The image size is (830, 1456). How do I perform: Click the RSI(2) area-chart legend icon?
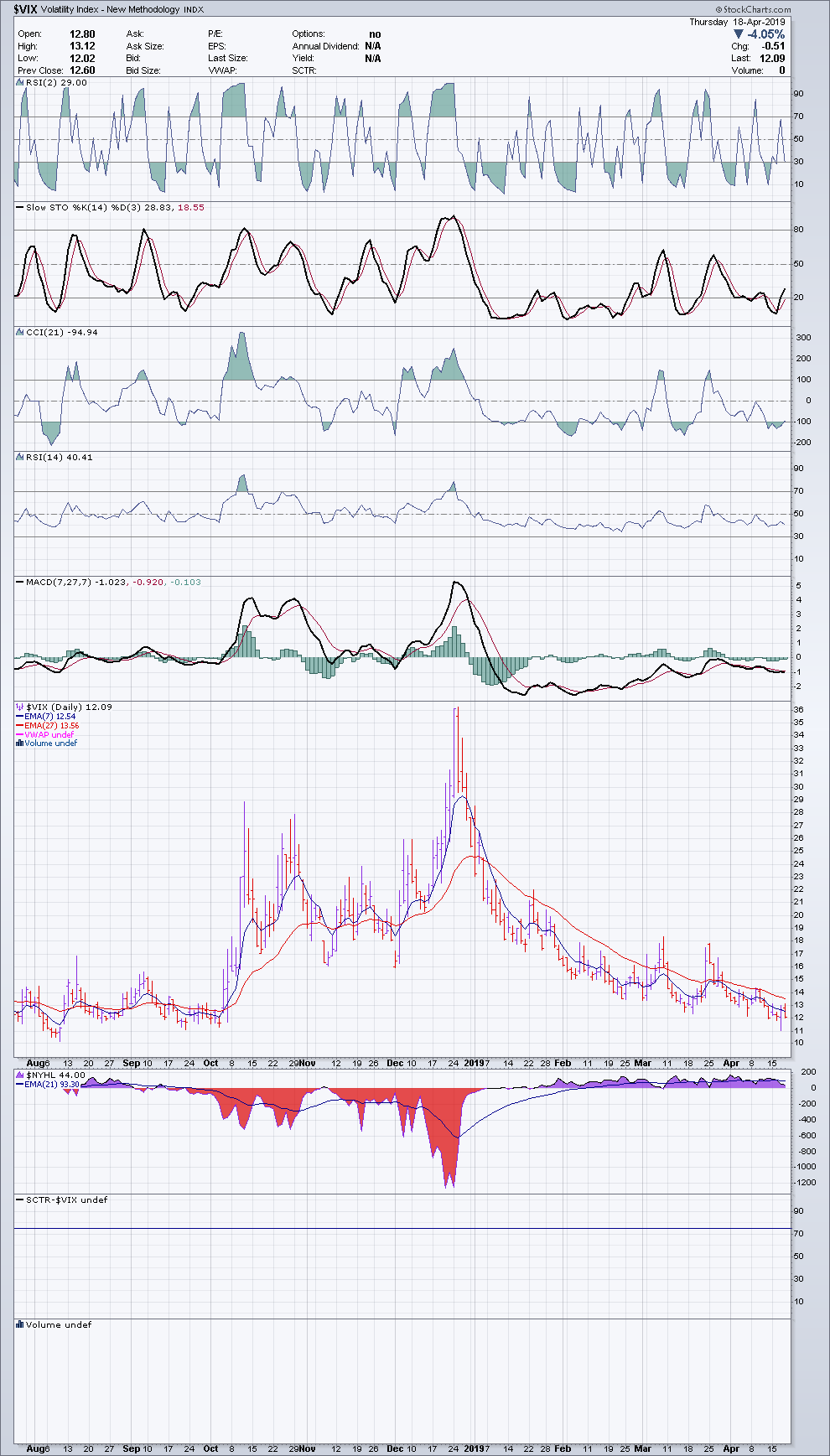20,83
